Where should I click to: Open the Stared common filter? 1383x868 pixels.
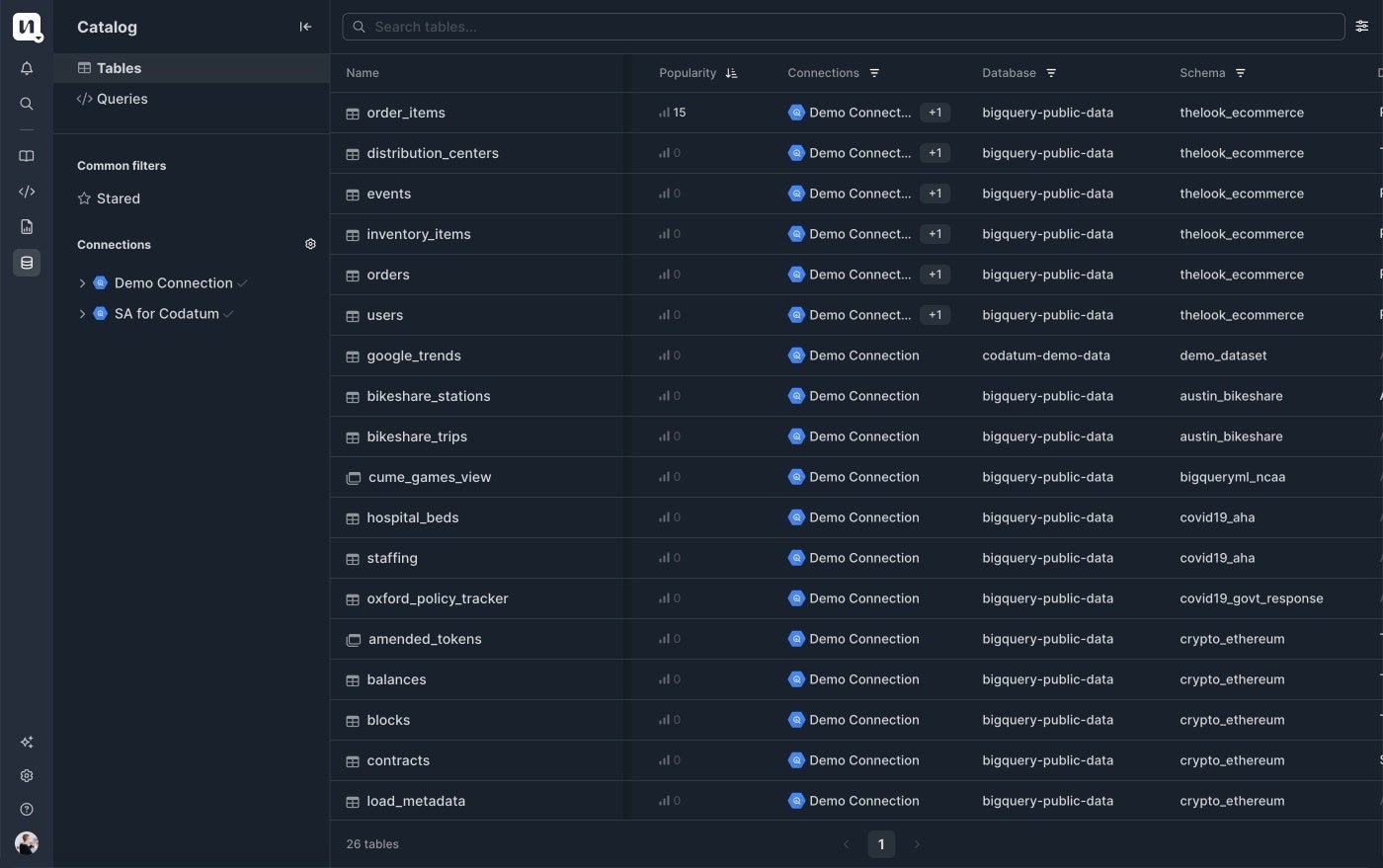pos(118,198)
